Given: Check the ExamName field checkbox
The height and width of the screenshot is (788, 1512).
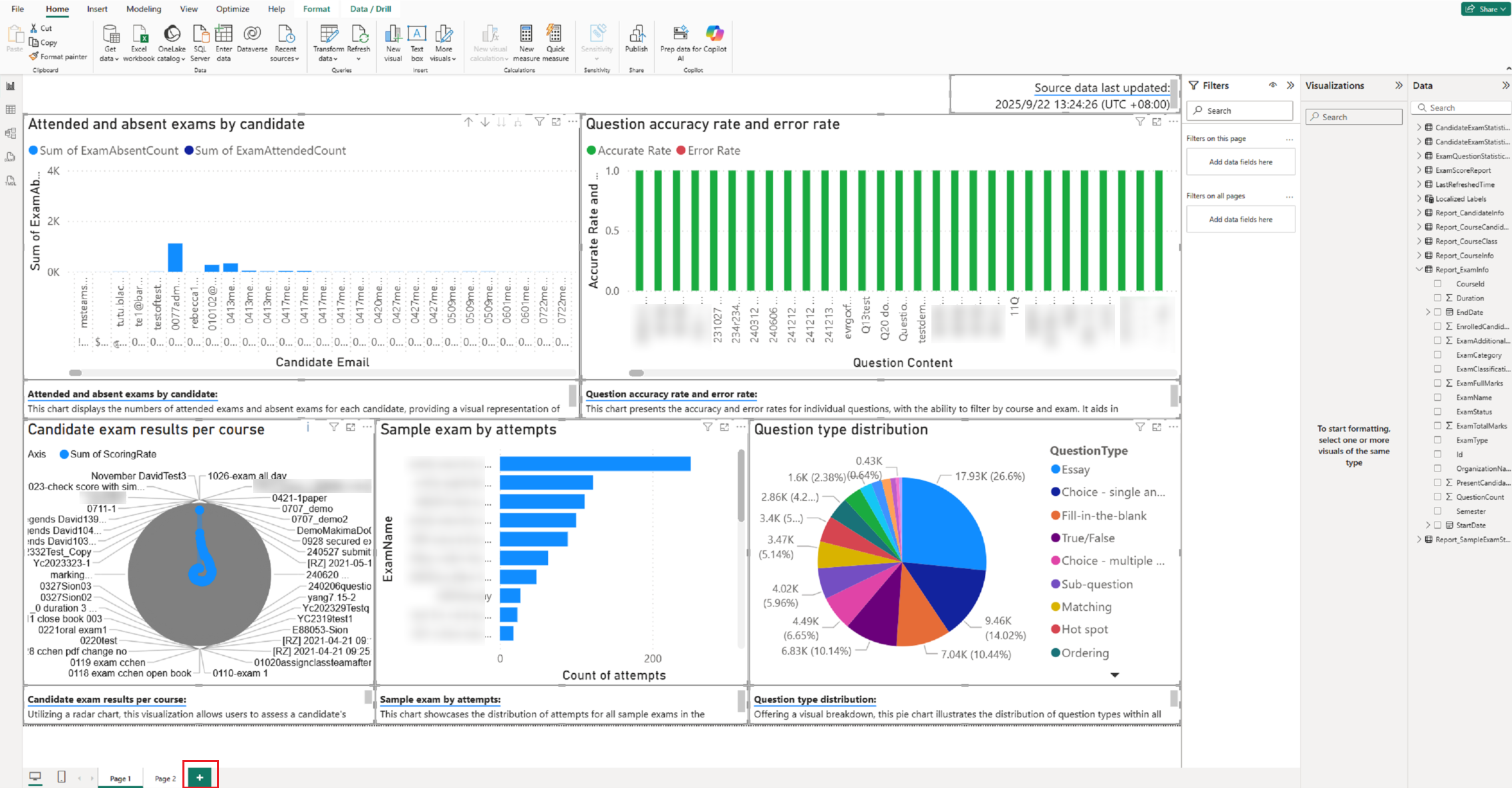Looking at the screenshot, I should click(x=1437, y=397).
